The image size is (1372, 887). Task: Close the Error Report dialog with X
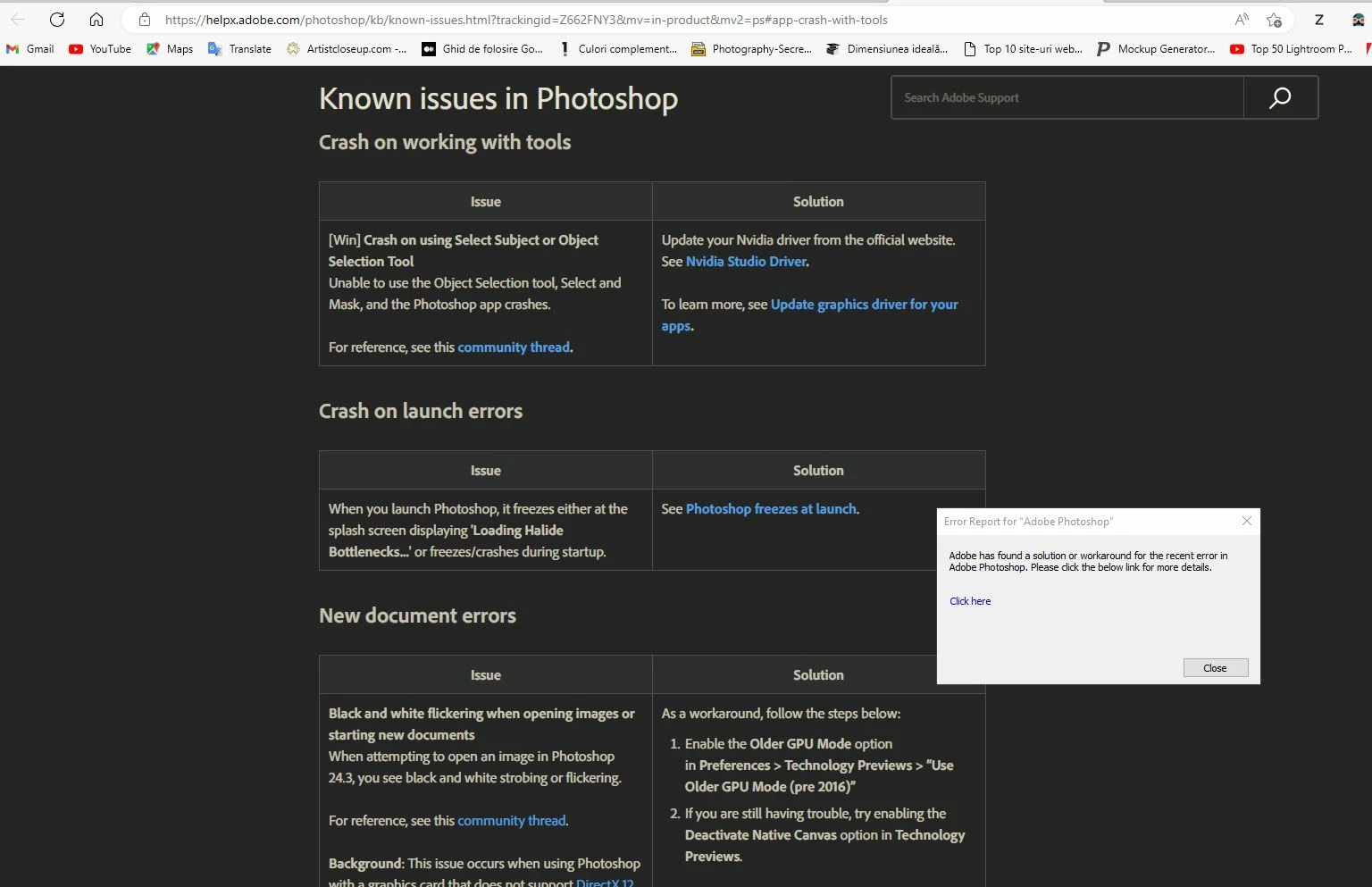(1247, 521)
